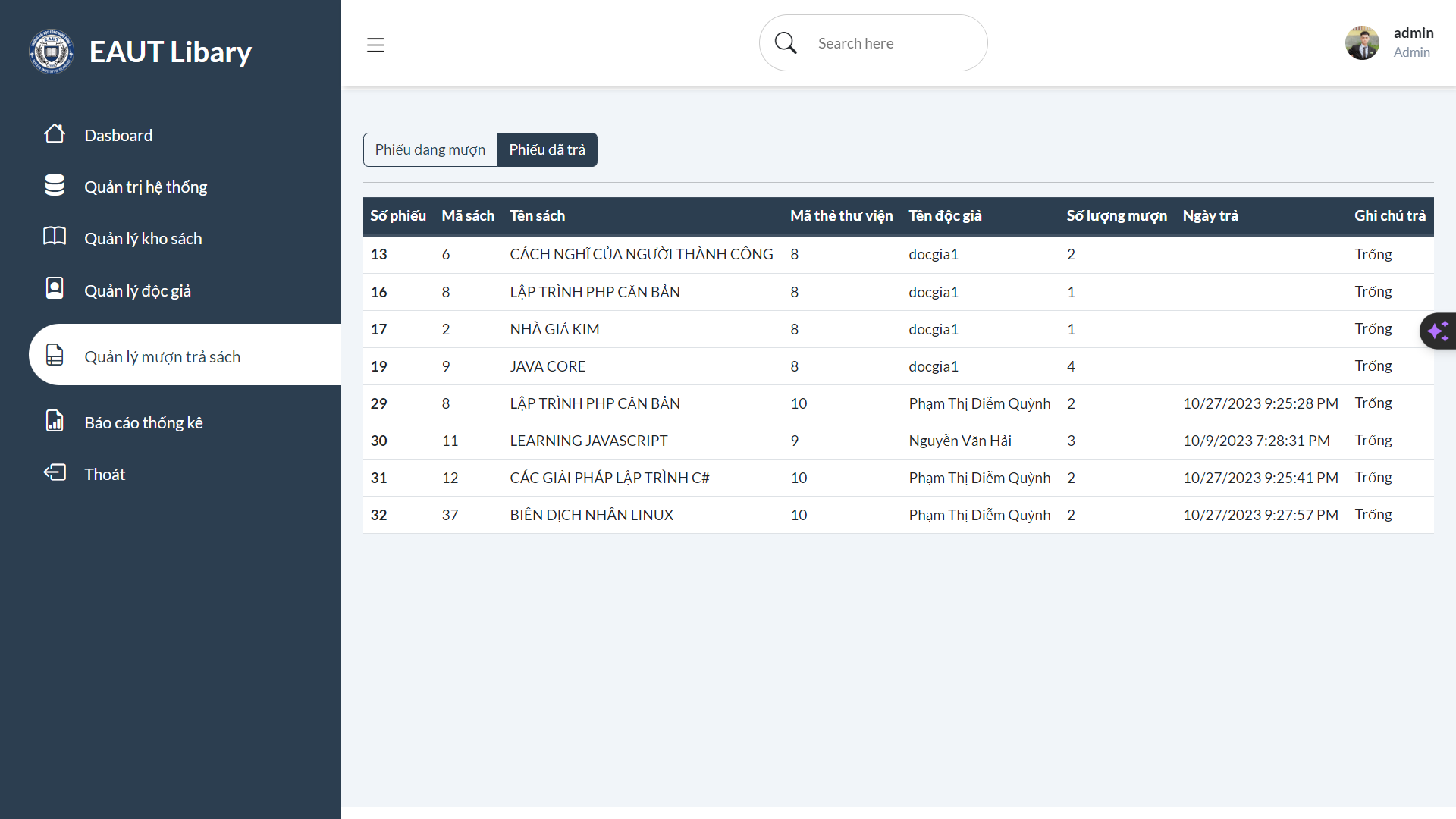The height and width of the screenshot is (819, 1456).
Task: Click the EAUT university emblem logo
Action: [x=51, y=51]
